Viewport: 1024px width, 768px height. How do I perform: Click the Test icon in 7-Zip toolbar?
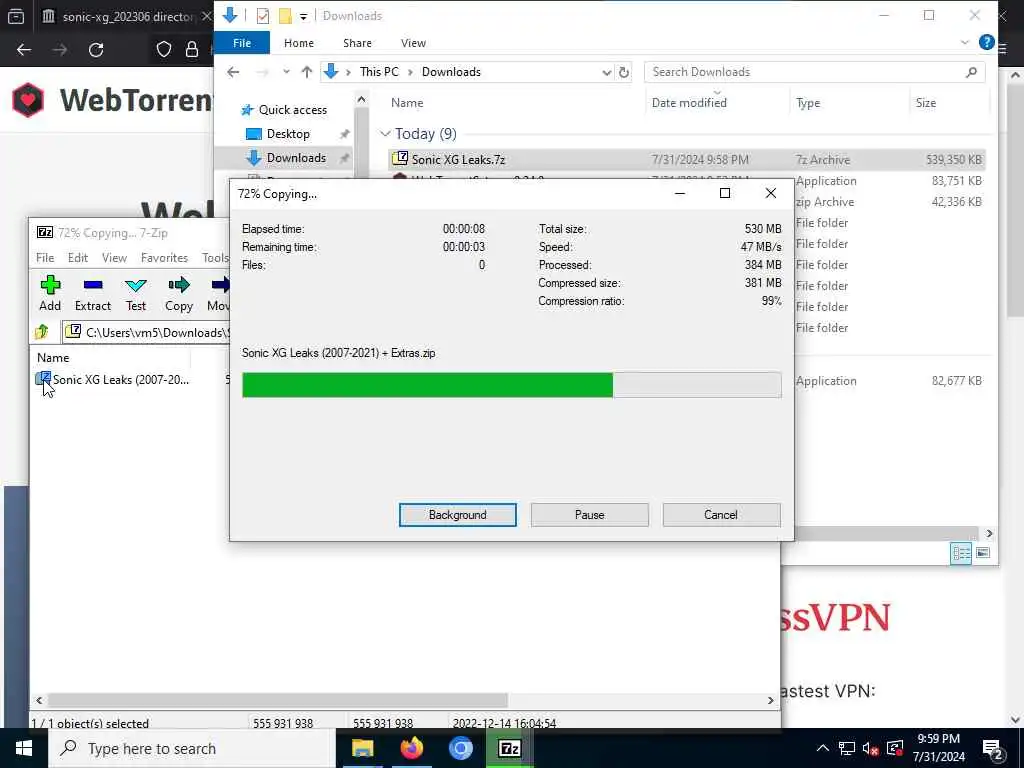(x=136, y=285)
